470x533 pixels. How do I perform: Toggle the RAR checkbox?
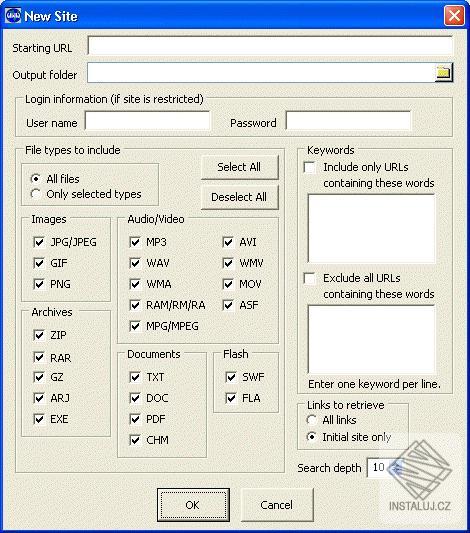[x=39, y=357]
